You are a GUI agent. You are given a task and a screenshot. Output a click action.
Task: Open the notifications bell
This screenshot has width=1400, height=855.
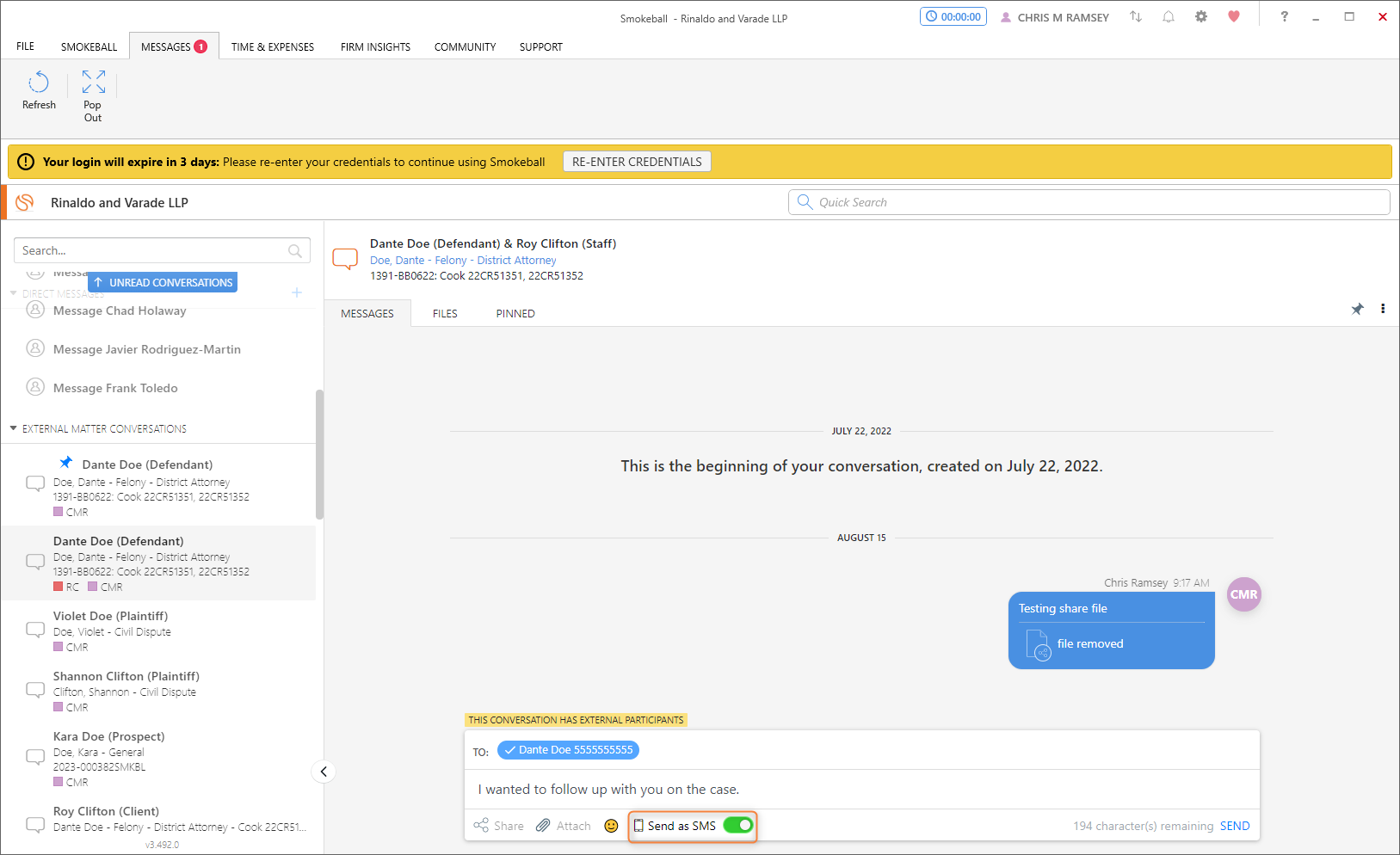tap(1169, 16)
